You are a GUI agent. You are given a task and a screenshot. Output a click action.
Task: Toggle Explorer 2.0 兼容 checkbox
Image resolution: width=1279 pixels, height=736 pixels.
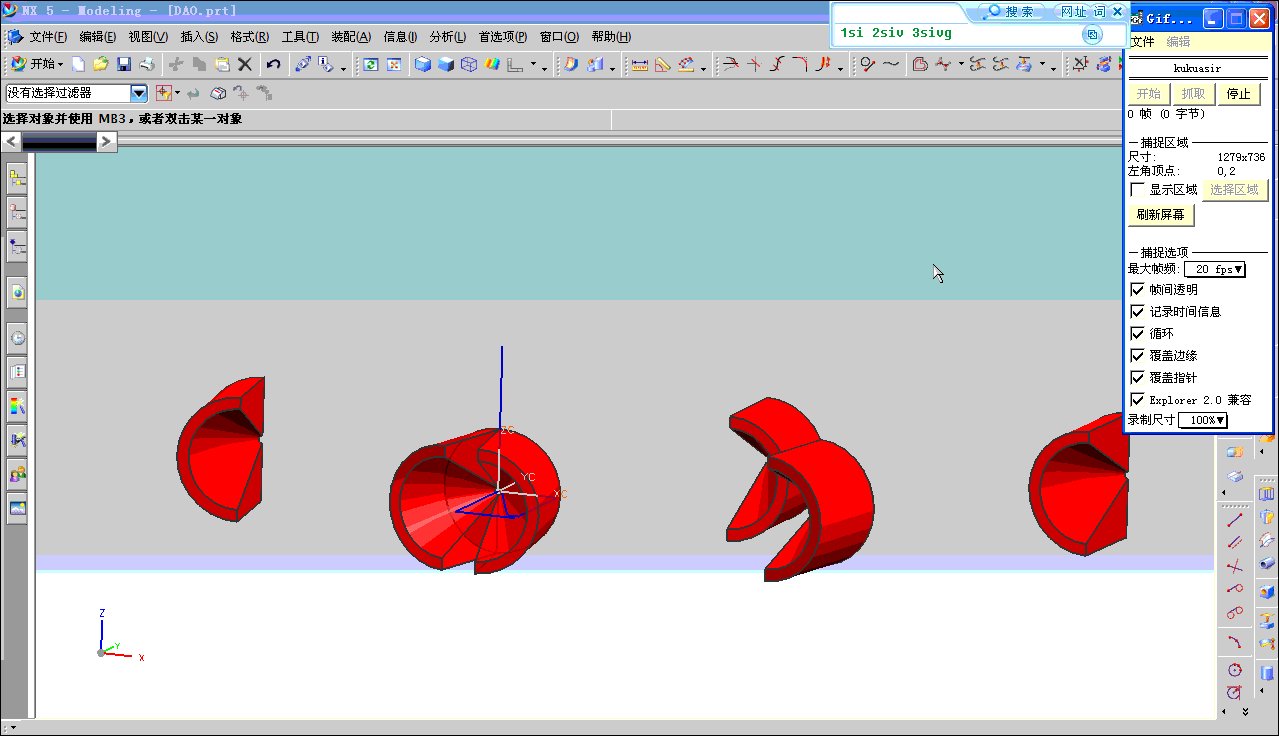pyautogui.click(x=1137, y=399)
